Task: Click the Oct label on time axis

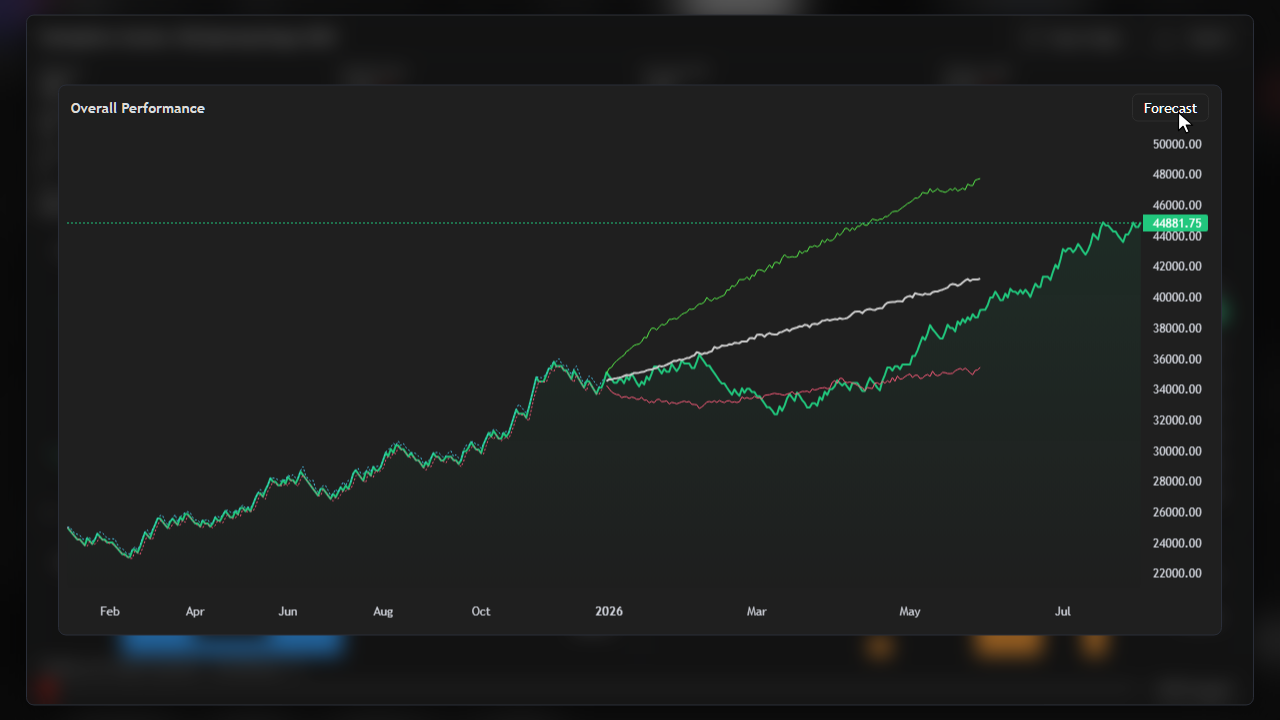Action: pyautogui.click(x=481, y=611)
